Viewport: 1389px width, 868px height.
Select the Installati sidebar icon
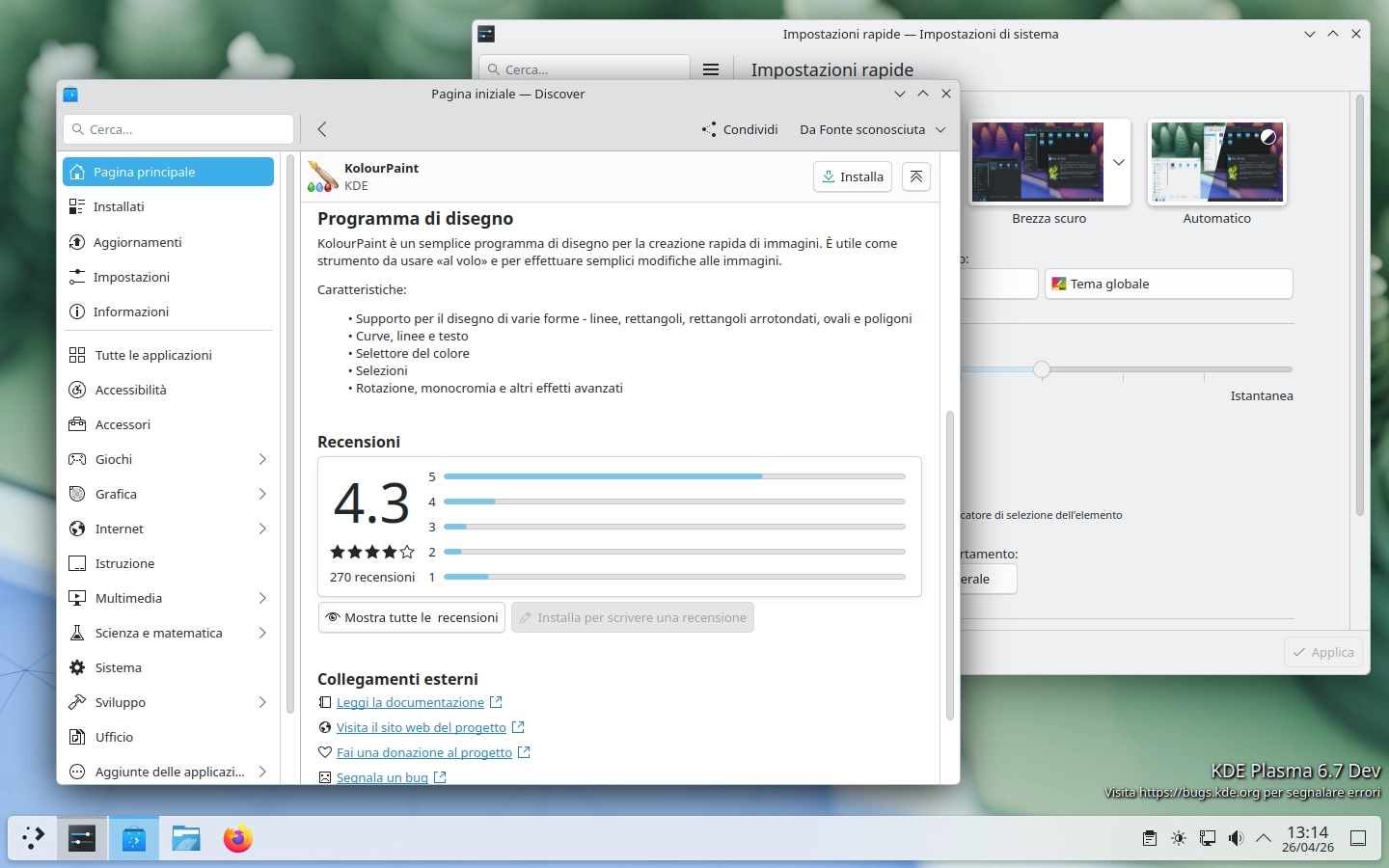78,206
